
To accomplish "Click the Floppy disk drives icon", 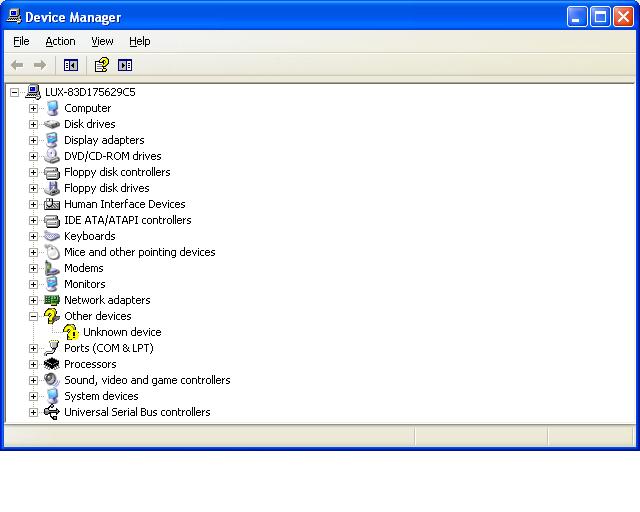I will click(x=52, y=188).
